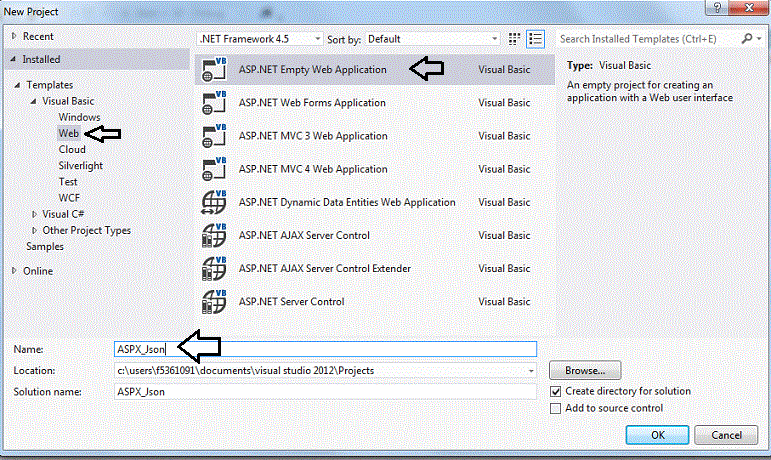Expand the Recent section
Viewport: 771px width, 460px height.
14,36
